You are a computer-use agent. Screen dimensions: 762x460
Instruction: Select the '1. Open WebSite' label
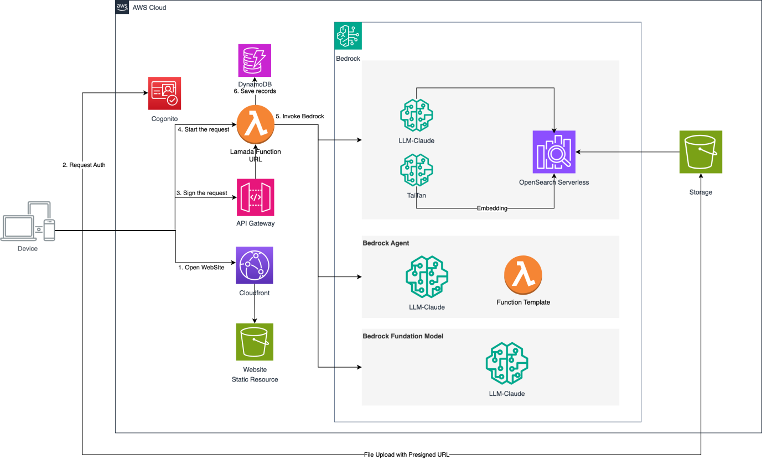(x=201, y=267)
